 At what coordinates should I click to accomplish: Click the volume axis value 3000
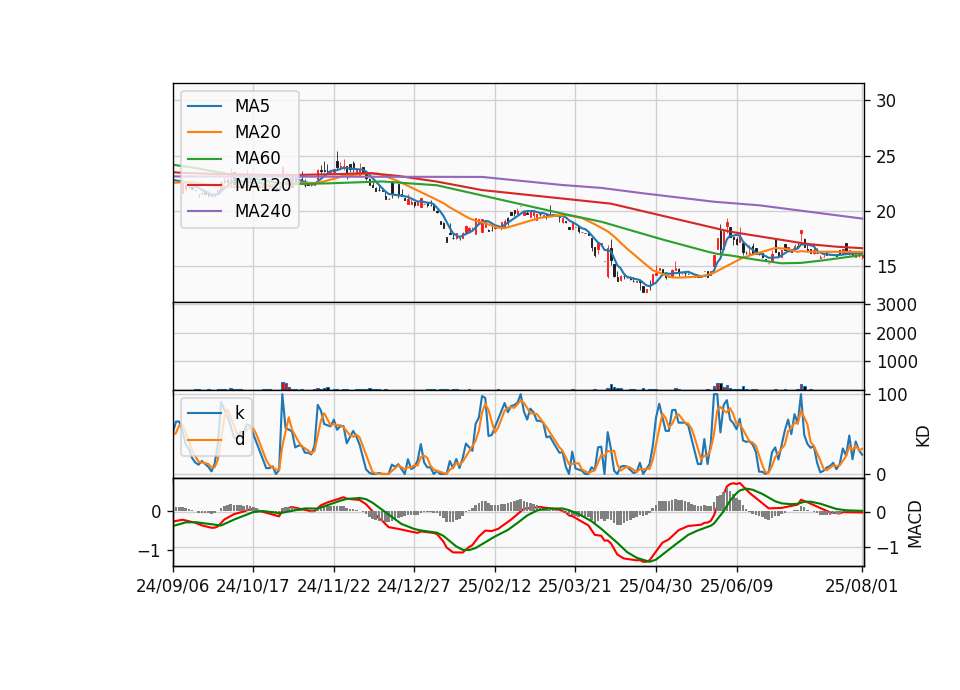click(896, 305)
